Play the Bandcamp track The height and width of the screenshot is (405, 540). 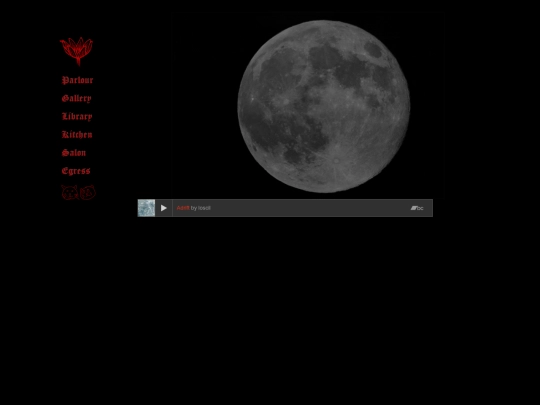click(x=164, y=208)
